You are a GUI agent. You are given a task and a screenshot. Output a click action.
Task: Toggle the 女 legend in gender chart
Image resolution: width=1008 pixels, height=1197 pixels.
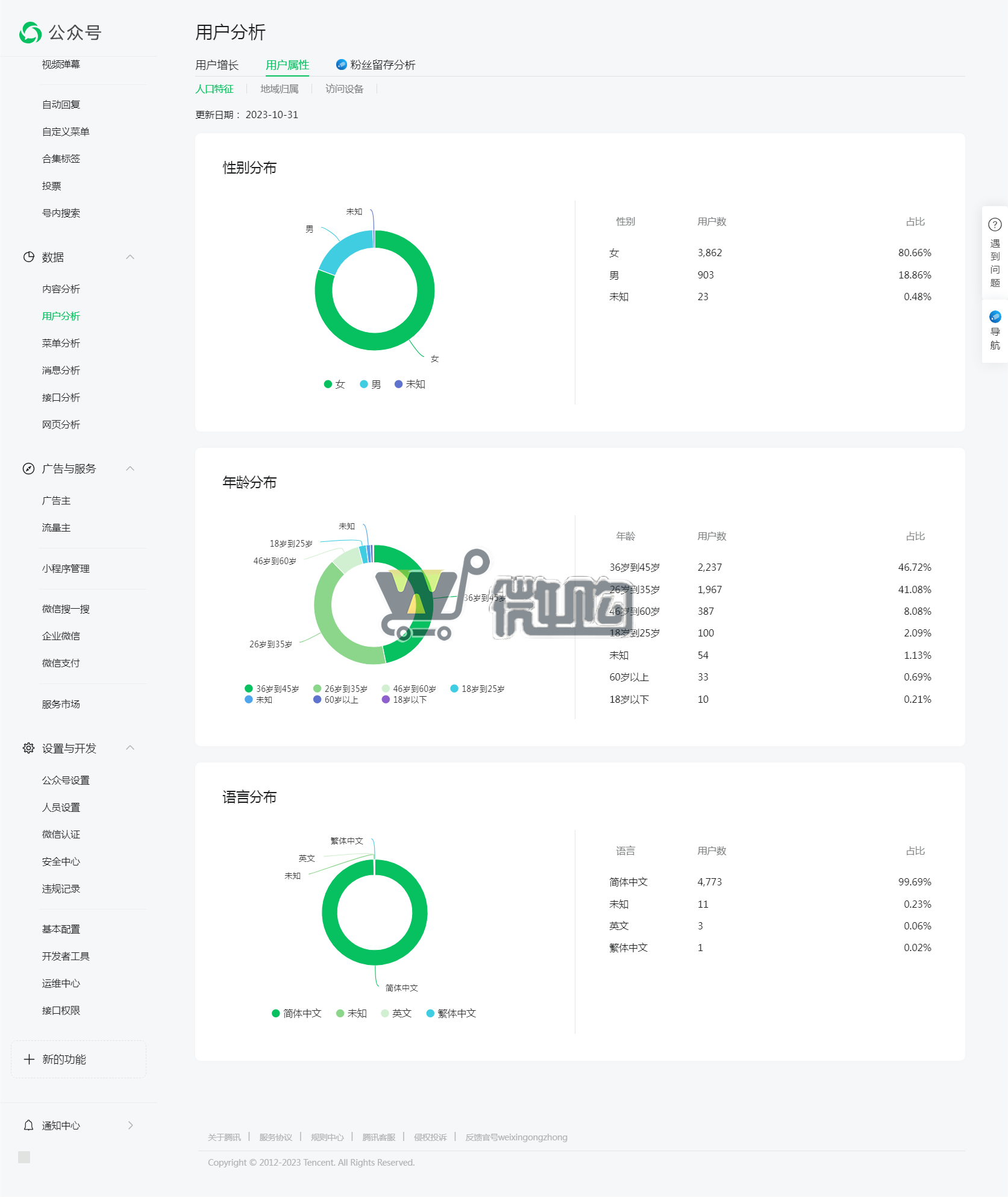[x=334, y=385]
